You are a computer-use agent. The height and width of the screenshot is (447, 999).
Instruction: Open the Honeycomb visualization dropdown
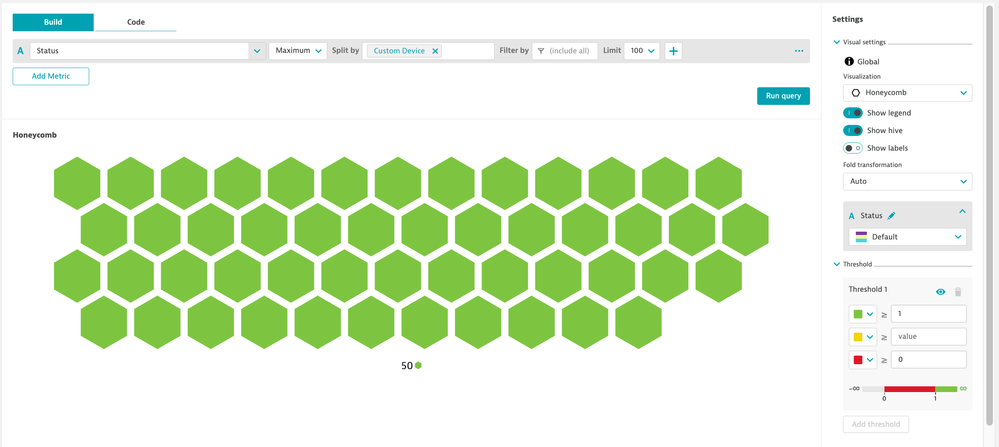tap(907, 92)
